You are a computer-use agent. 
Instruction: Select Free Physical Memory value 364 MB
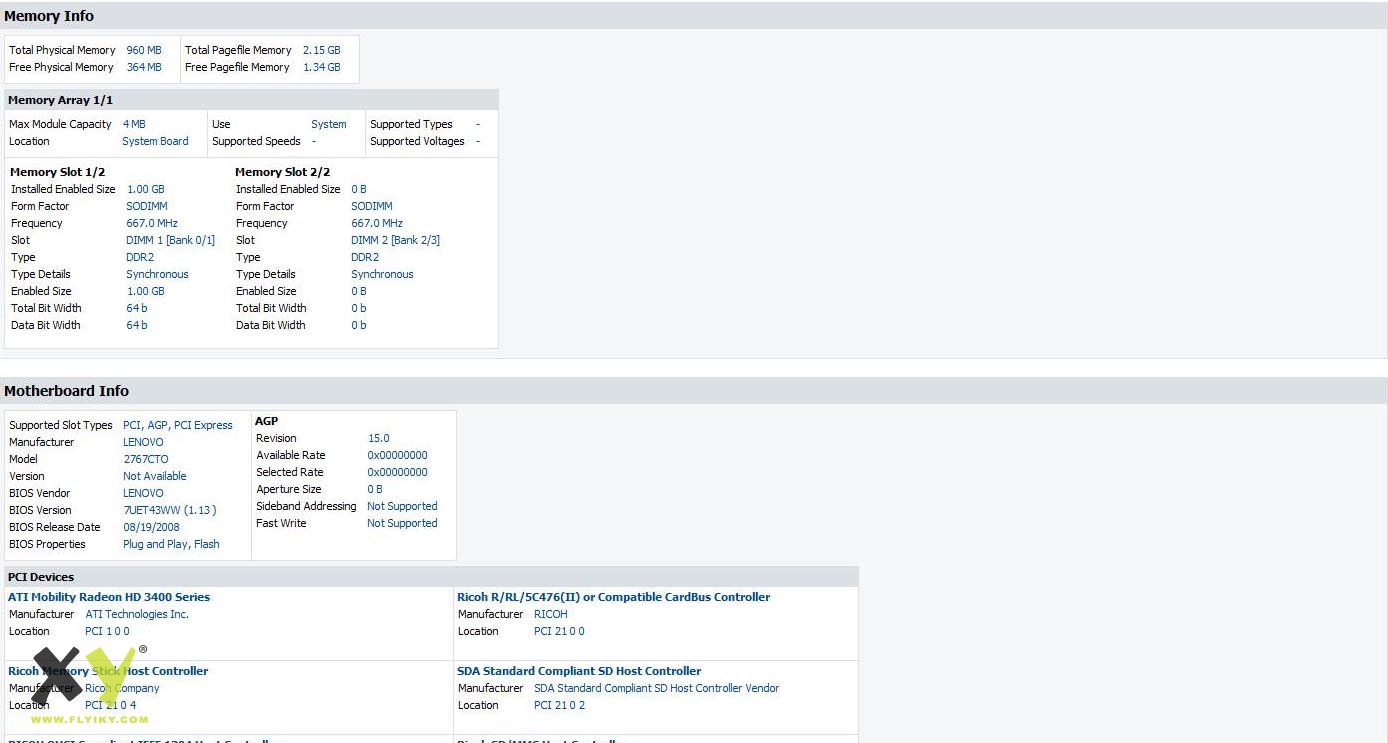coord(144,67)
